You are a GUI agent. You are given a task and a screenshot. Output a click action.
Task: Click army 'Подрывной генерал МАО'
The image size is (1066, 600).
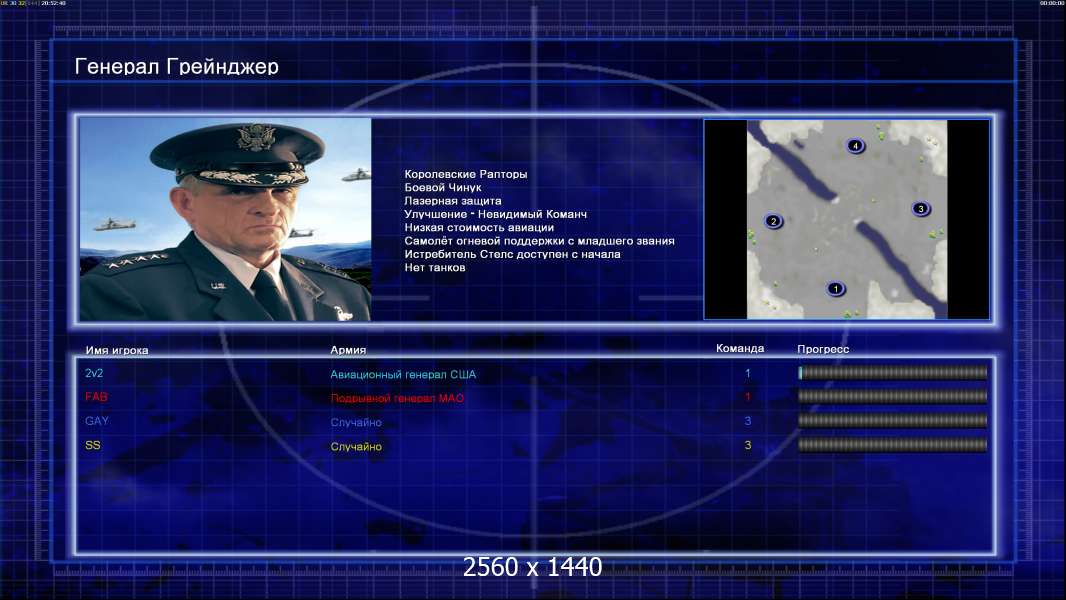click(397, 398)
